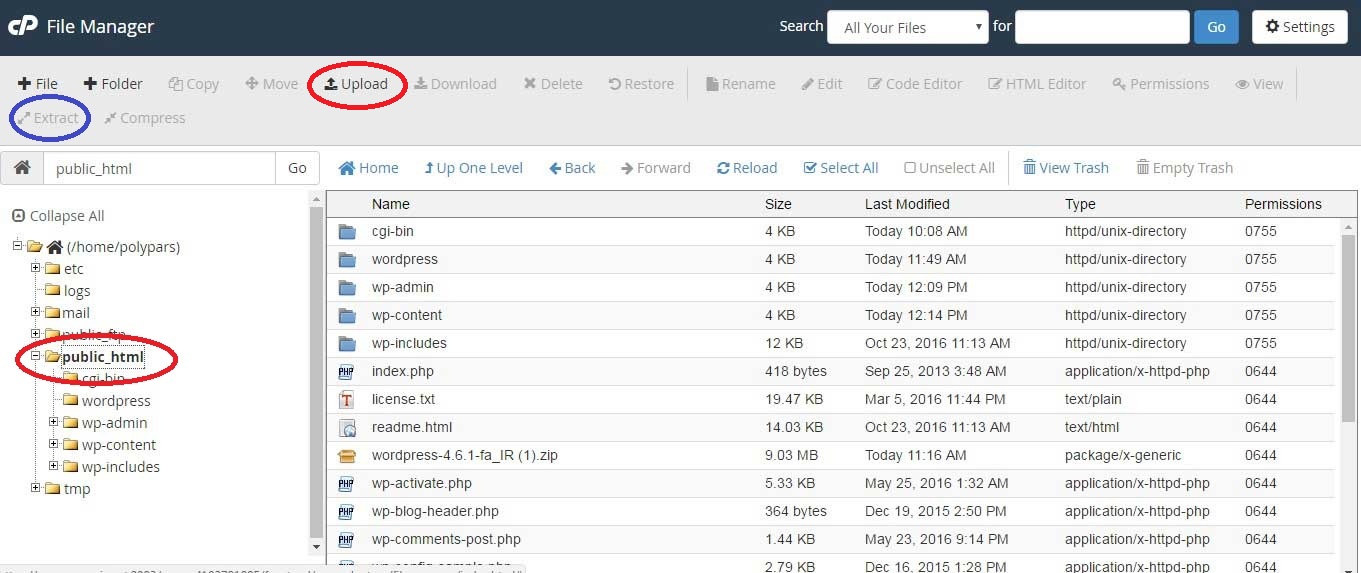Reload the file listing

pos(747,168)
